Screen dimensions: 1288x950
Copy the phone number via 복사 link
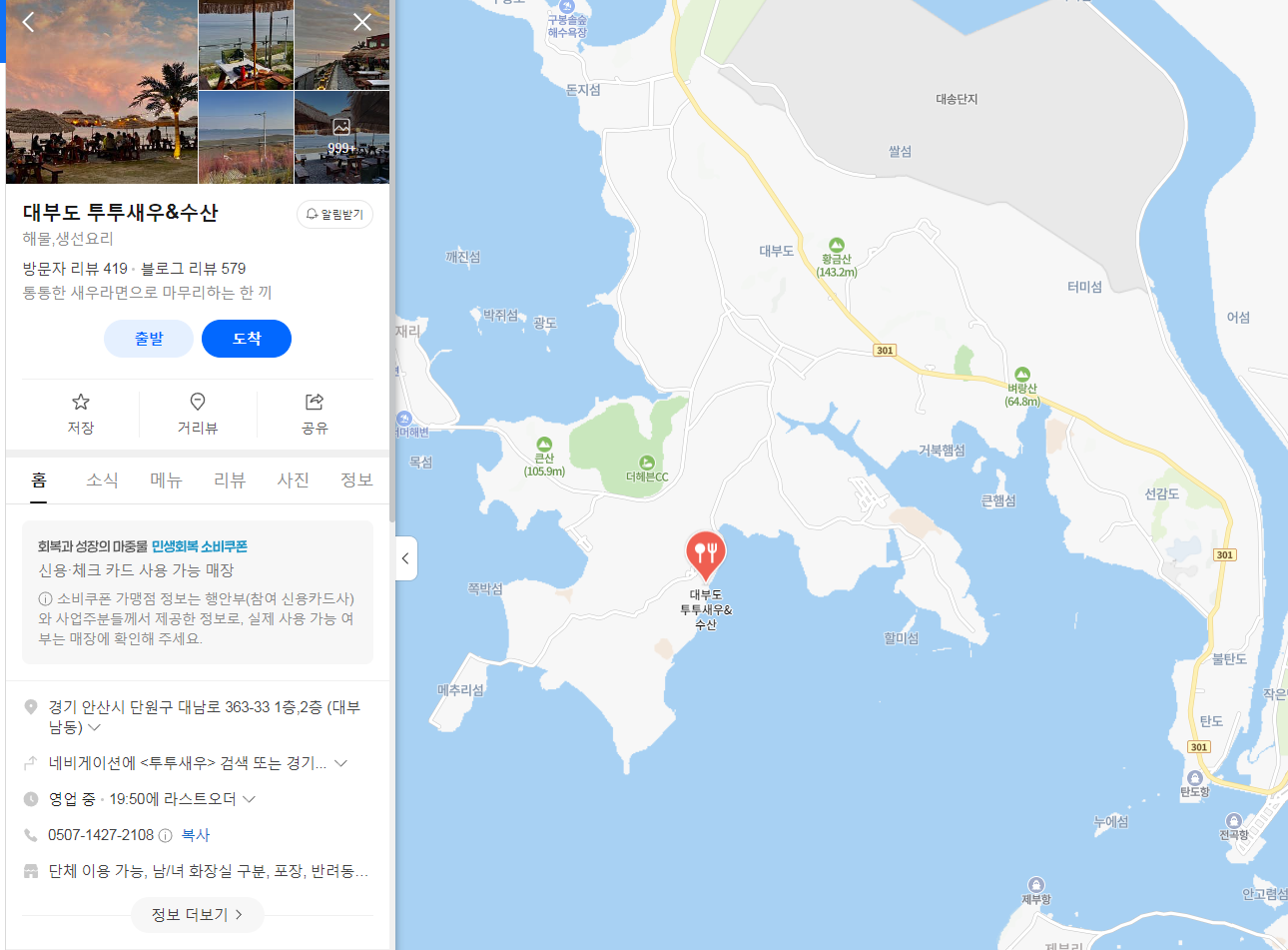pos(196,835)
